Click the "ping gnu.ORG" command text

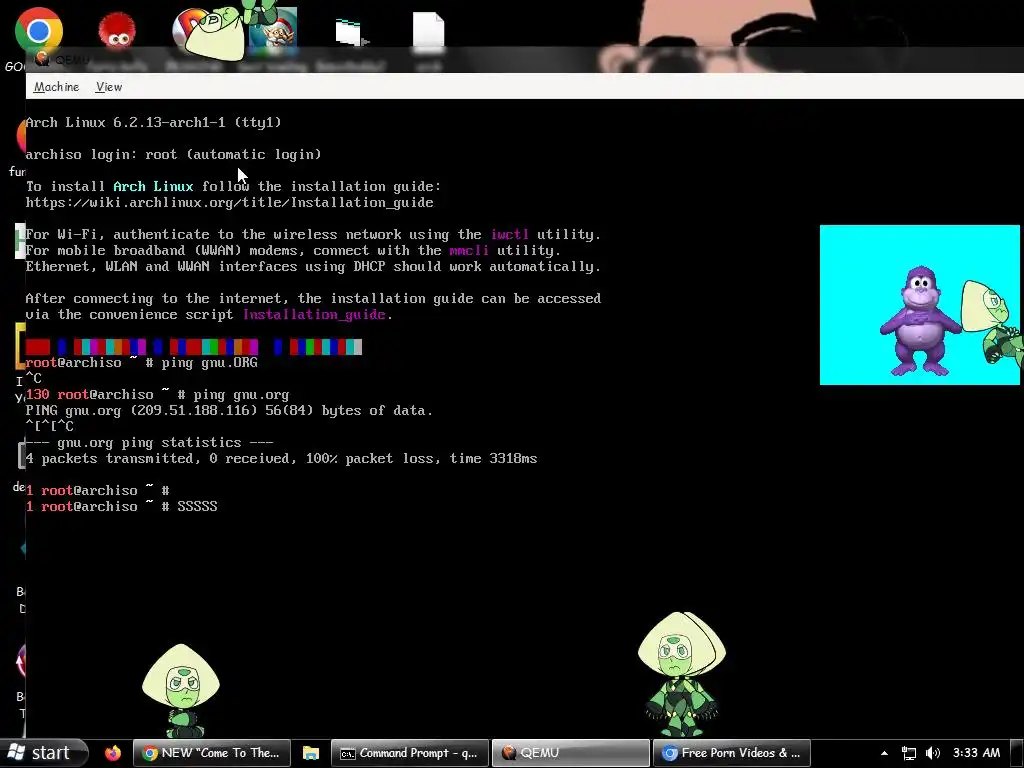pos(209,363)
